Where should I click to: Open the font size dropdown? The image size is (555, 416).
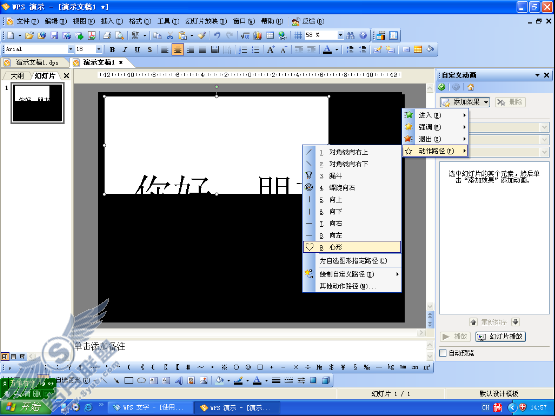click(99, 49)
